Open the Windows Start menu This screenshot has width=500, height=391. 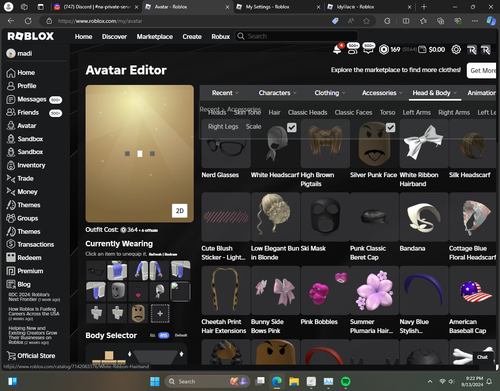[155, 381]
